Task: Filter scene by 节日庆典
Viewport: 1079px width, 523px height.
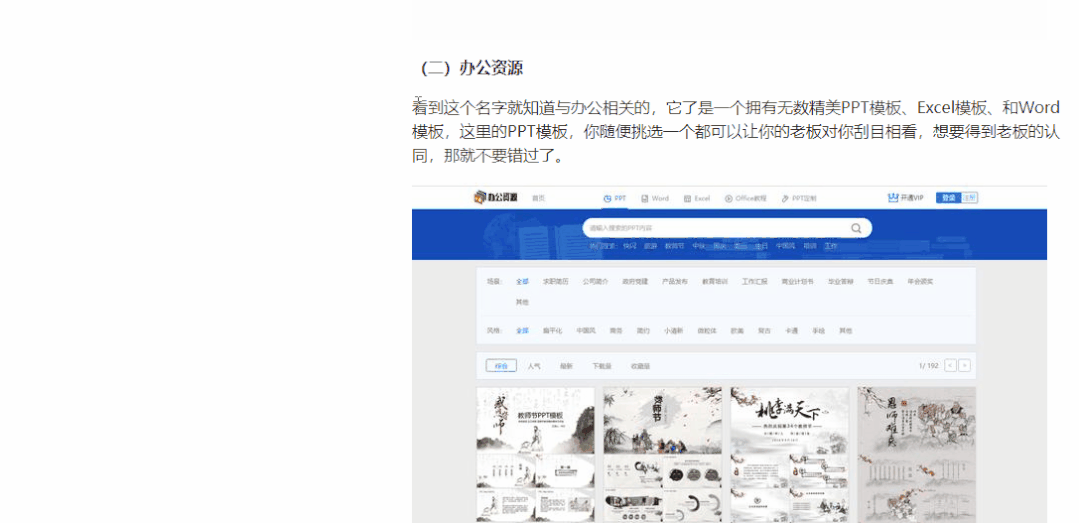Action: pos(880,281)
